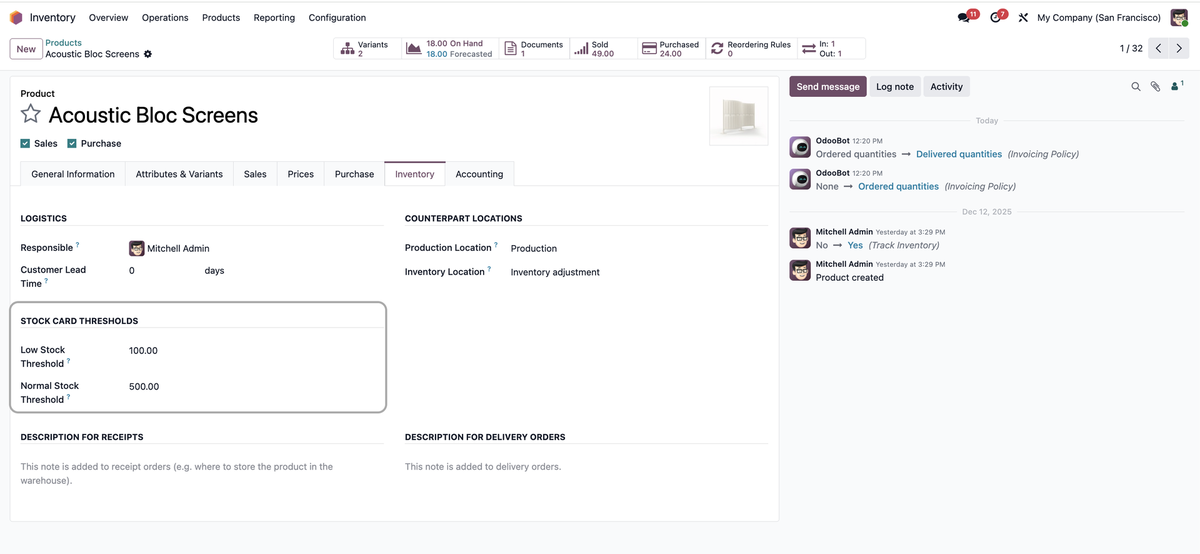Click the Inventory app title in the navbar
Image resolution: width=1200 pixels, height=554 pixels.
coord(53,18)
